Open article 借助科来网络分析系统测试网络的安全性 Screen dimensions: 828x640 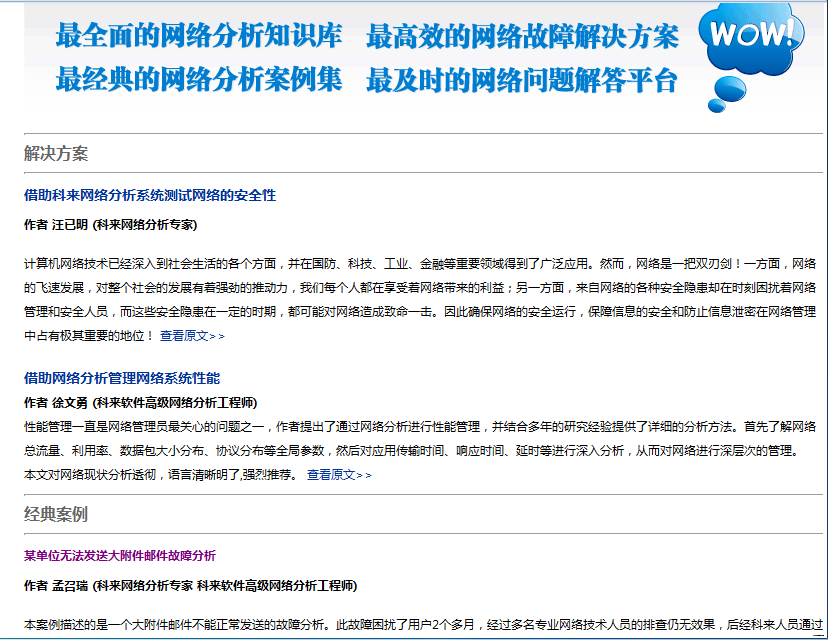(x=149, y=195)
